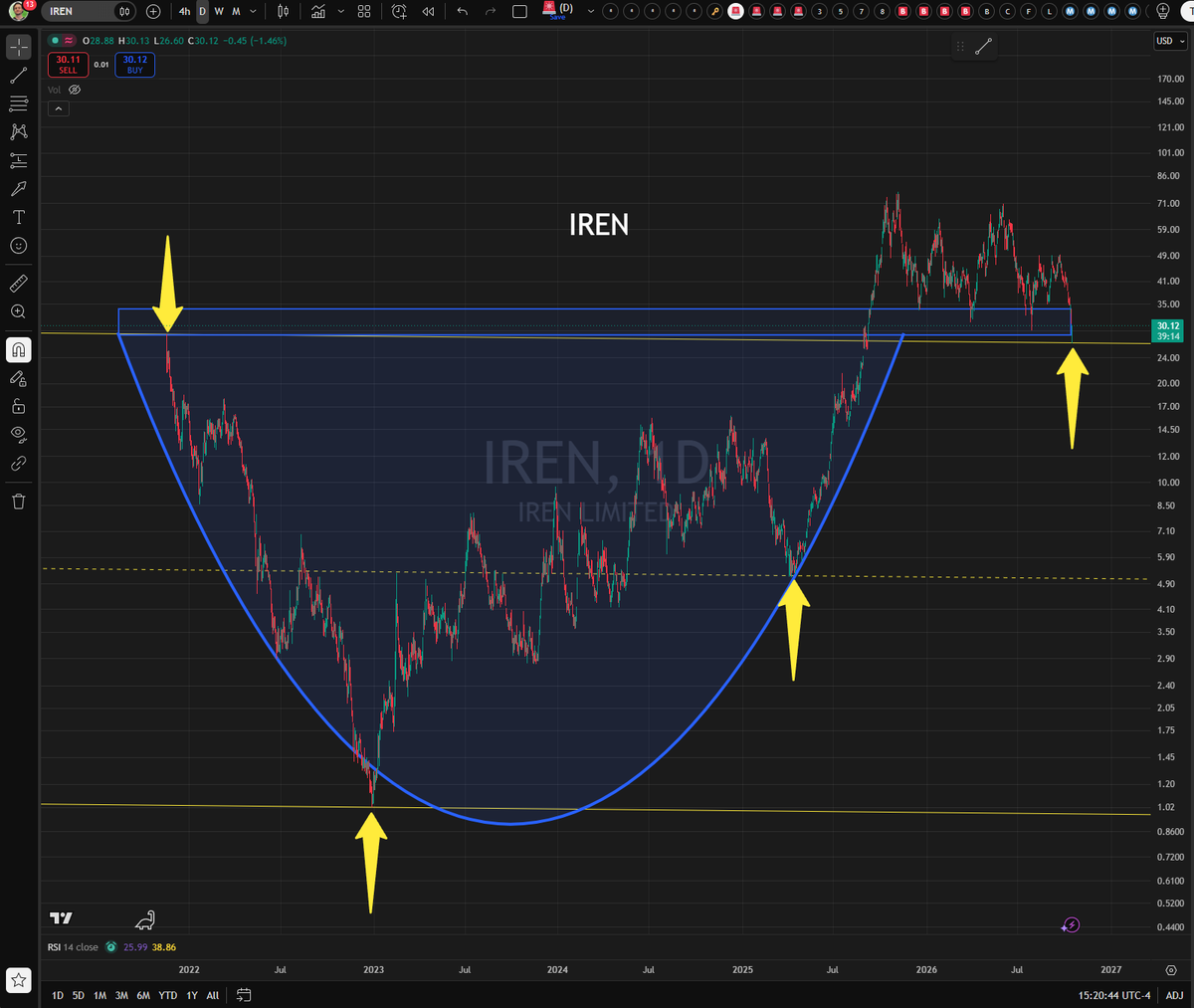Collapse the indicator legend with chevron
This screenshot has height=1008, width=1194.
pyautogui.click(x=59, y=108)
